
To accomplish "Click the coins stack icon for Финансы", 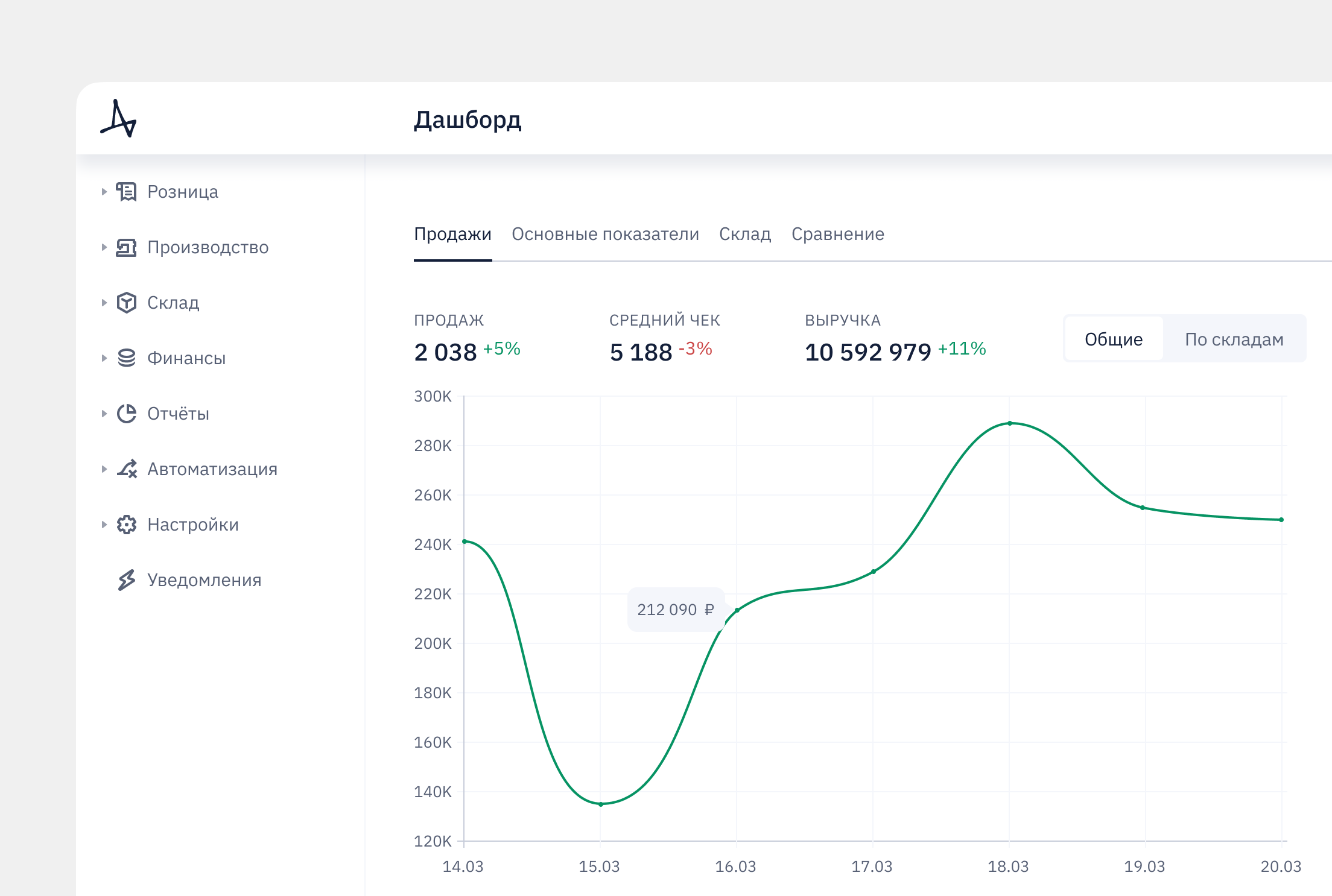I will (x=126, y=358).
